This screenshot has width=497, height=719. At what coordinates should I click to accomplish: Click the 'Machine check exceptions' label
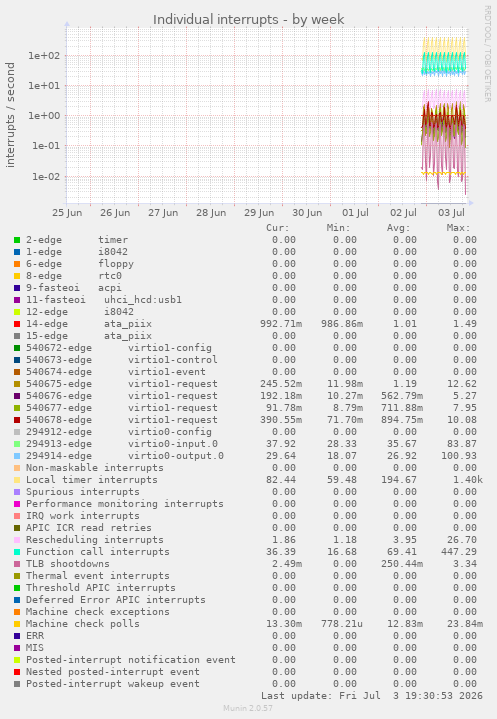(x=98, y=612)
